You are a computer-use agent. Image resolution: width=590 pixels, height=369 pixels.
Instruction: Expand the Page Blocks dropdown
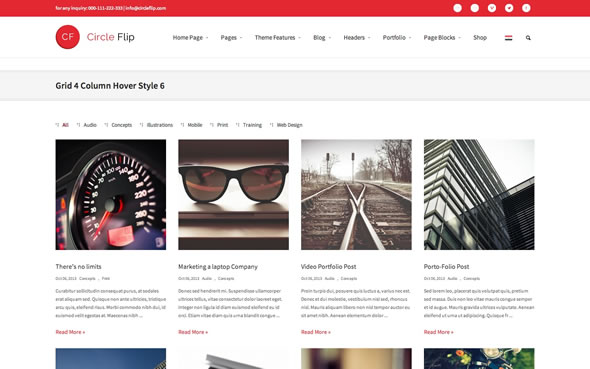click(442, 38)
